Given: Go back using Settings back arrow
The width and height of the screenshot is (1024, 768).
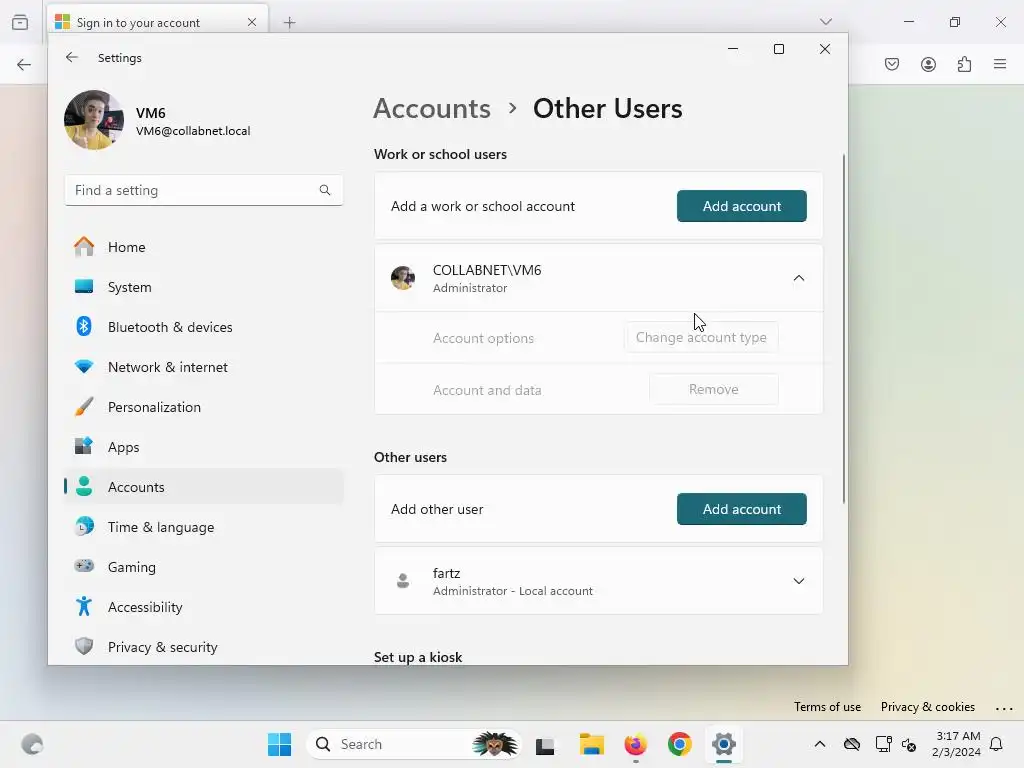Looking at the screenshot, I should [72, 57].
